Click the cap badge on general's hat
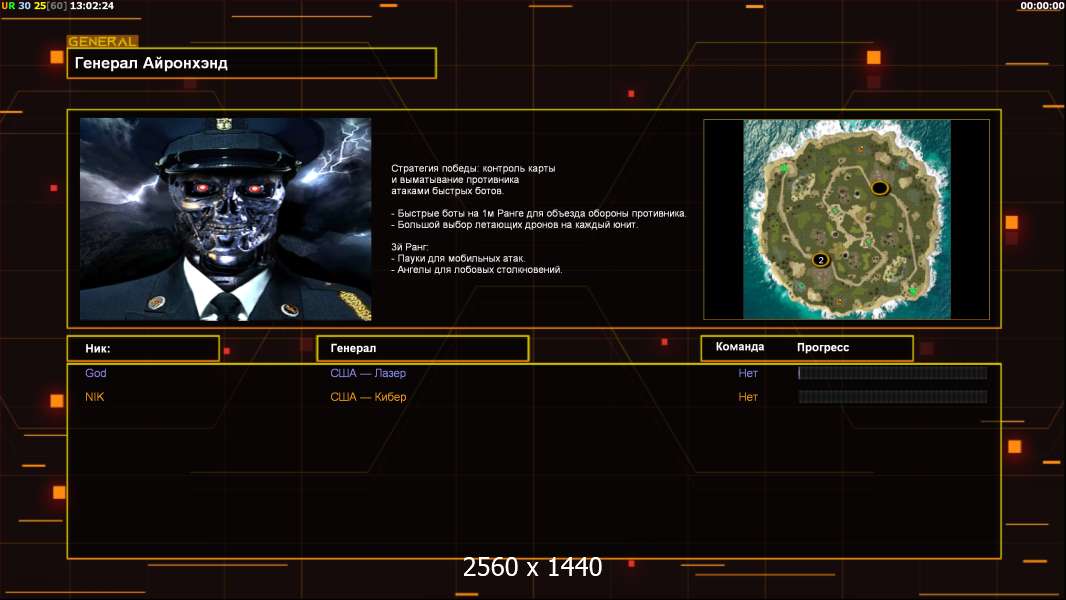 point(225,124)
